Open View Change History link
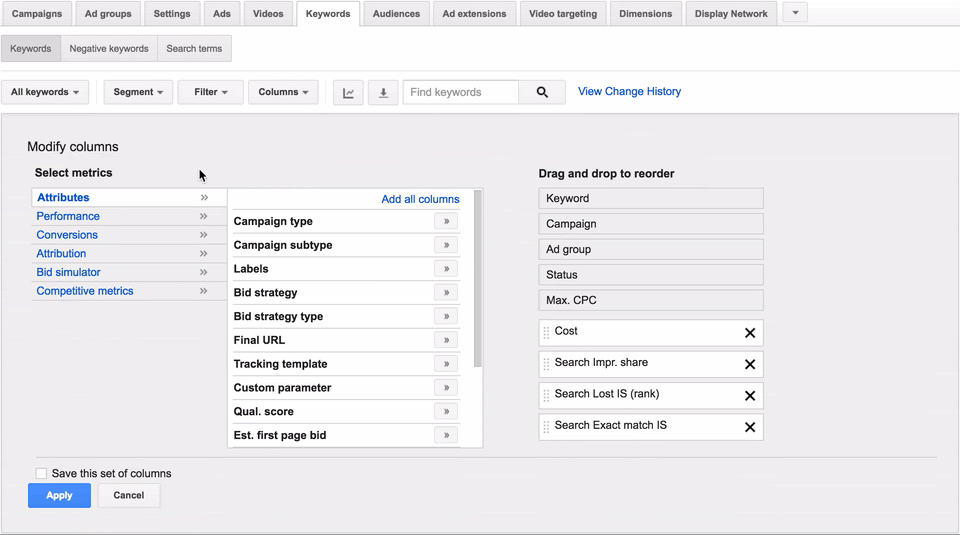The height and width of the screenshot is (535, 960). 629,91
